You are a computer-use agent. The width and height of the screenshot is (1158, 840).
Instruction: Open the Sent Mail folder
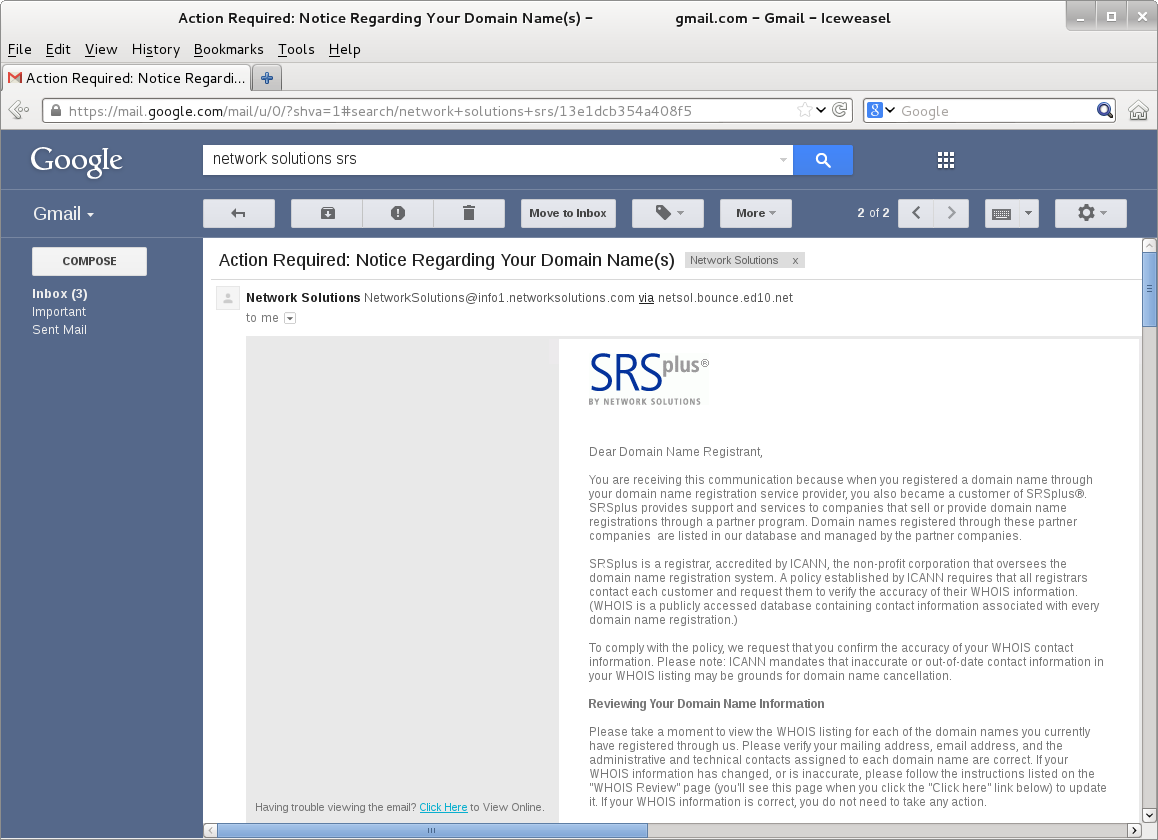(x=59, y=329)
